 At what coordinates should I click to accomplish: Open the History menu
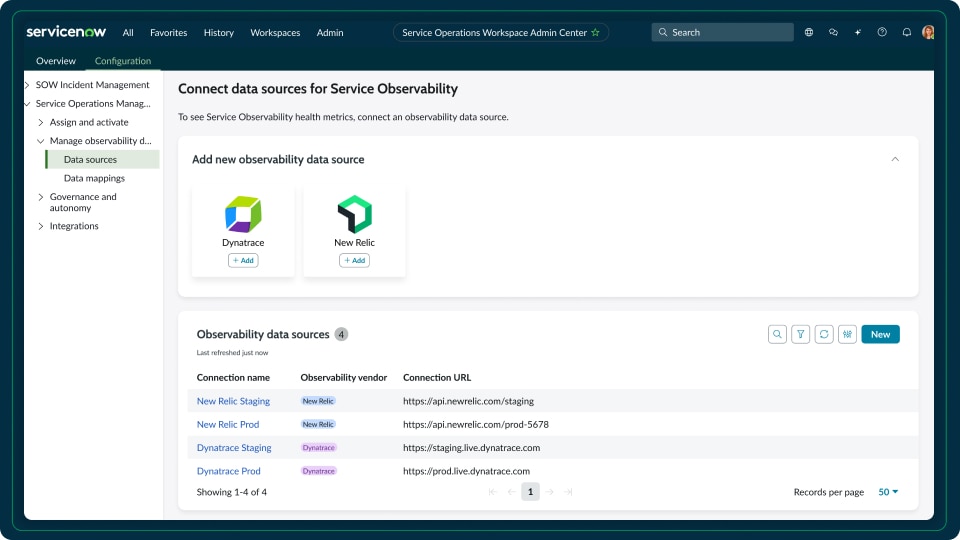[x=219, y=32]
